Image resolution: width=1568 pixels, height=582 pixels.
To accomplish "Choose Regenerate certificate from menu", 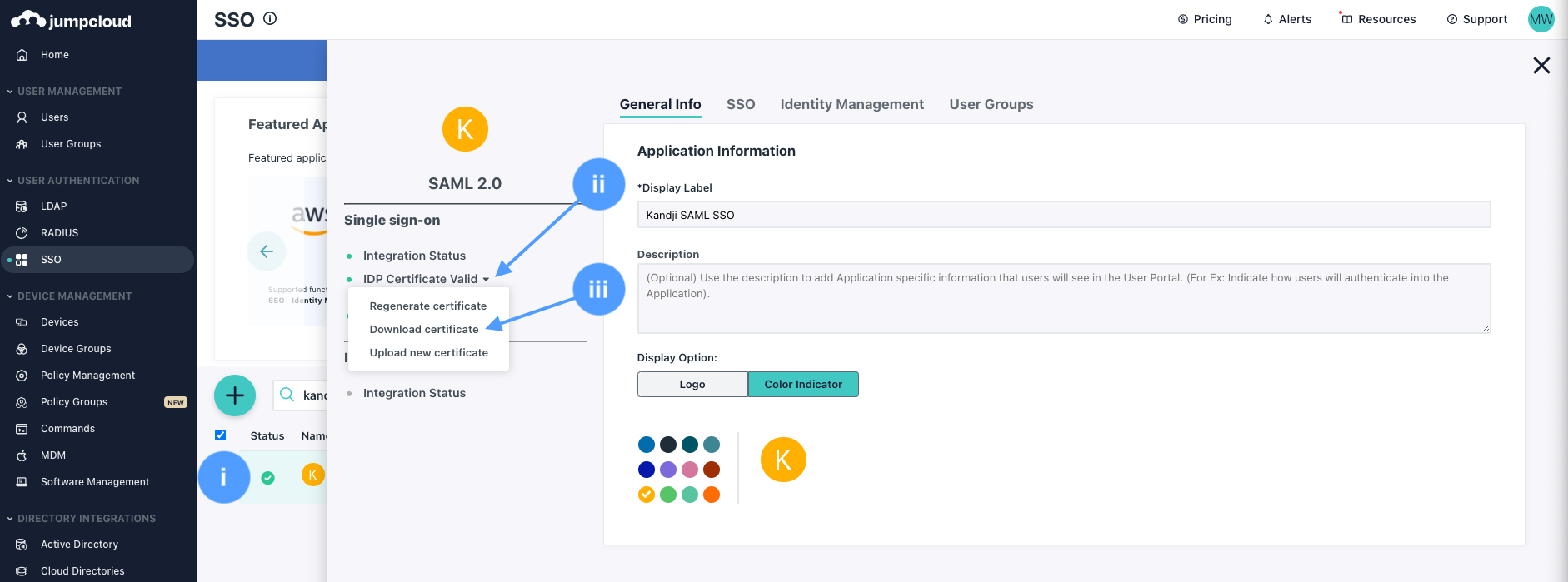I will (428, 306).
